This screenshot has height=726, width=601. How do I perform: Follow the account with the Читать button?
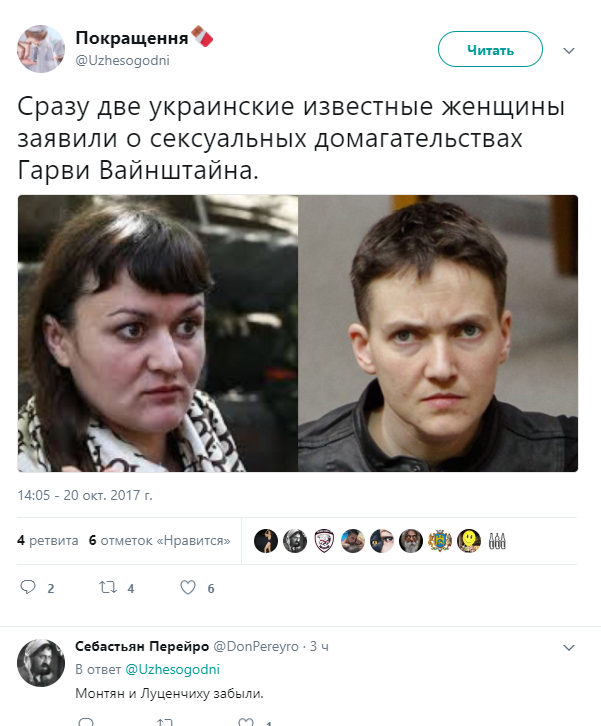coord(490,49)
